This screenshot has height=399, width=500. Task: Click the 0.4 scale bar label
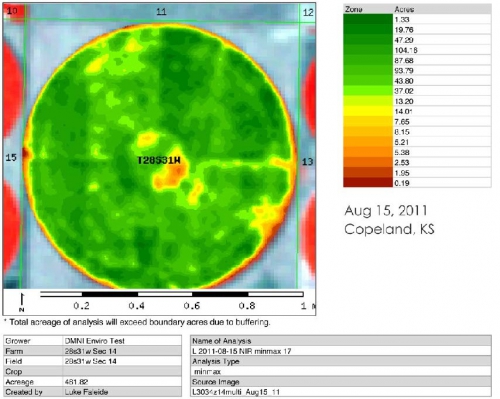pyautogui.click(x=137, y=306)
